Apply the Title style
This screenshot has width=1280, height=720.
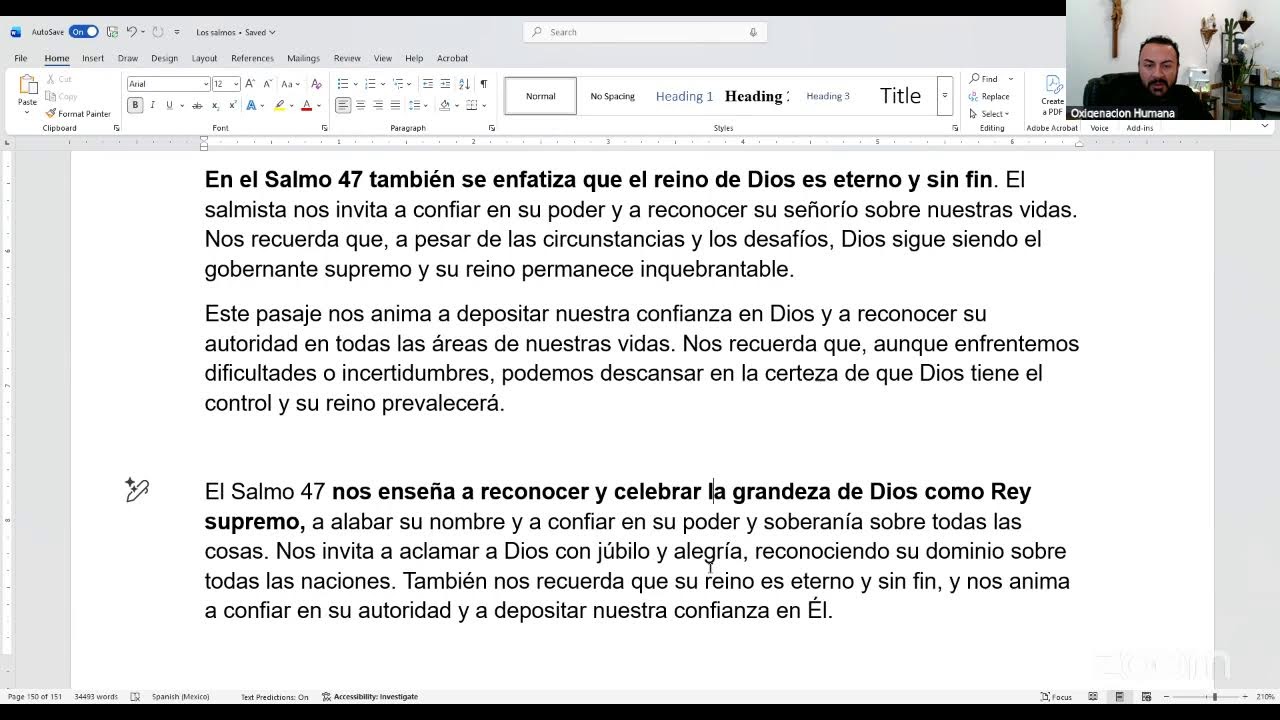pyautogui.click(x=900, y=96)
